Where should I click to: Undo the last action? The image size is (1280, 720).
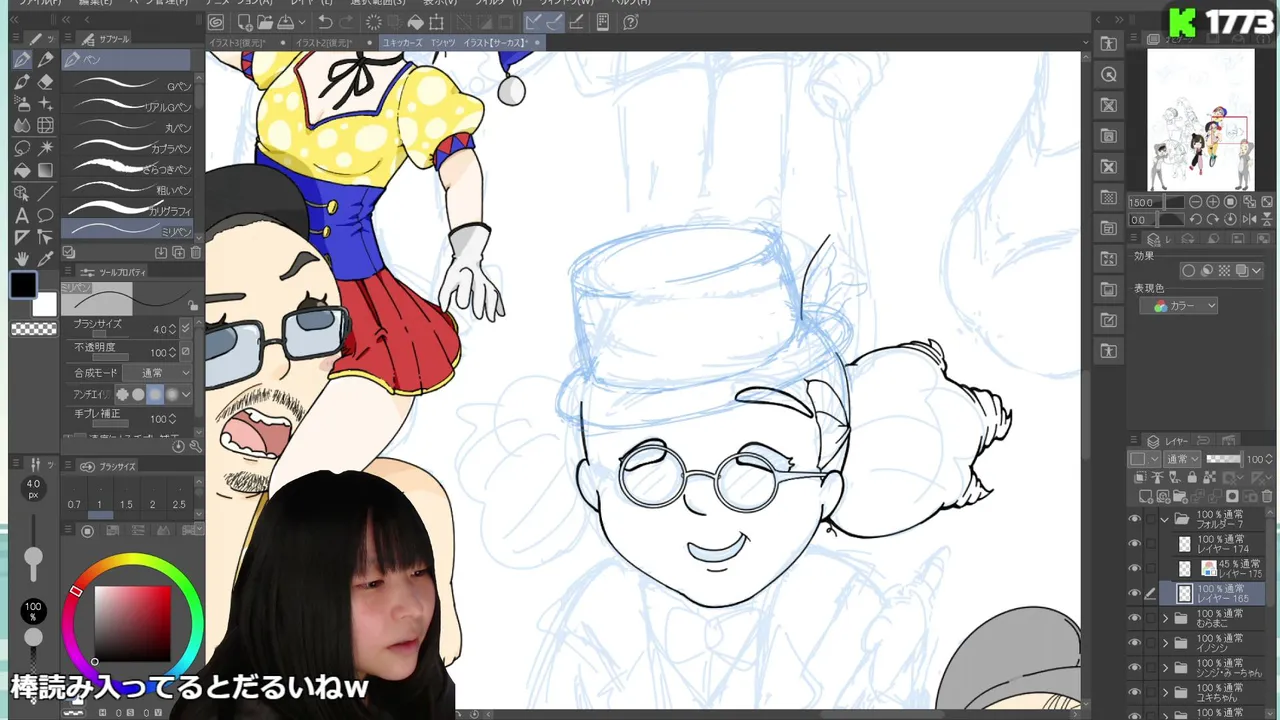[x=325, y=22]
